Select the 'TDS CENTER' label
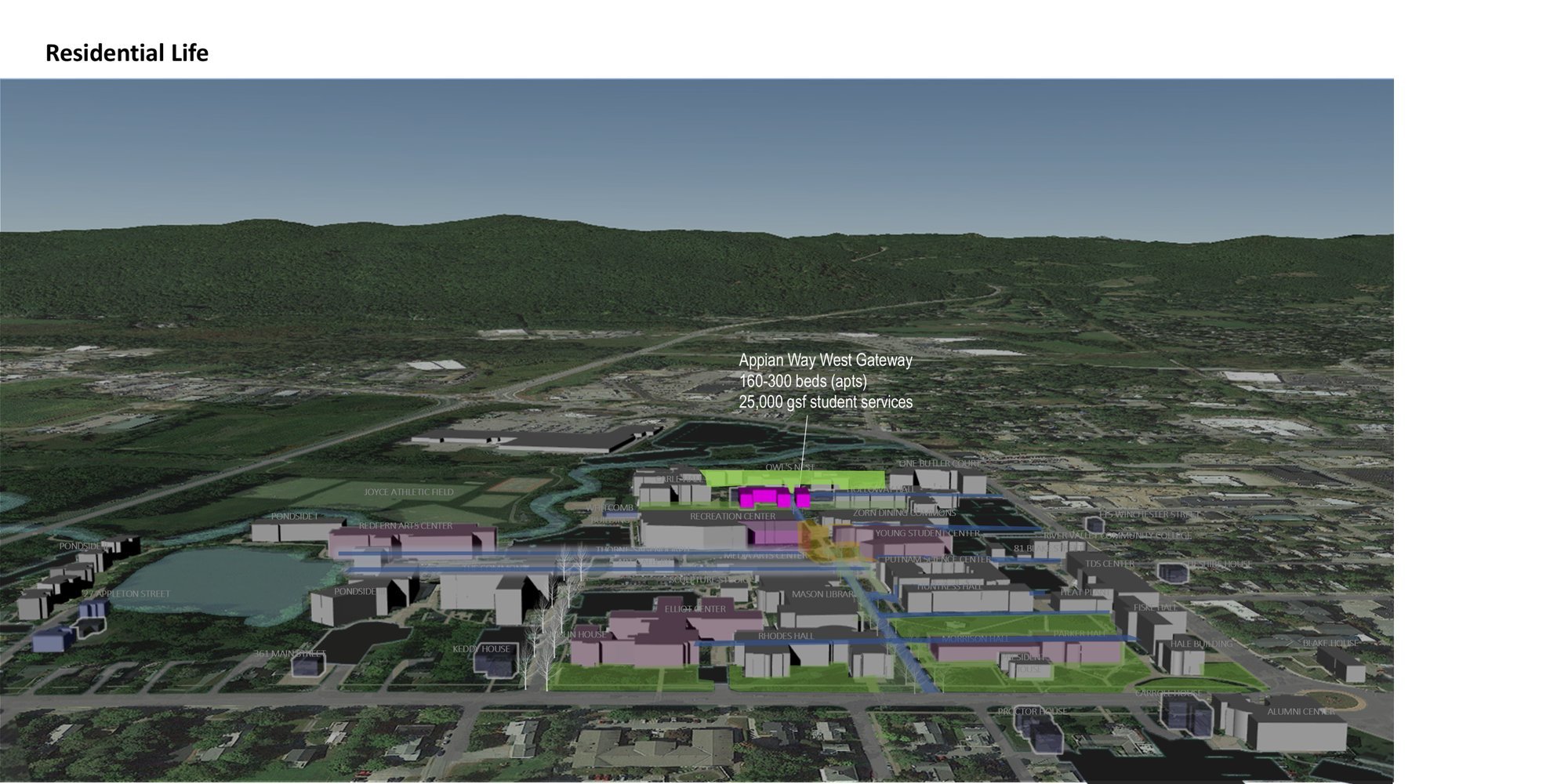Viewport: 1568px width, 784px height. pyautogui.click(x=1109, y=564)
